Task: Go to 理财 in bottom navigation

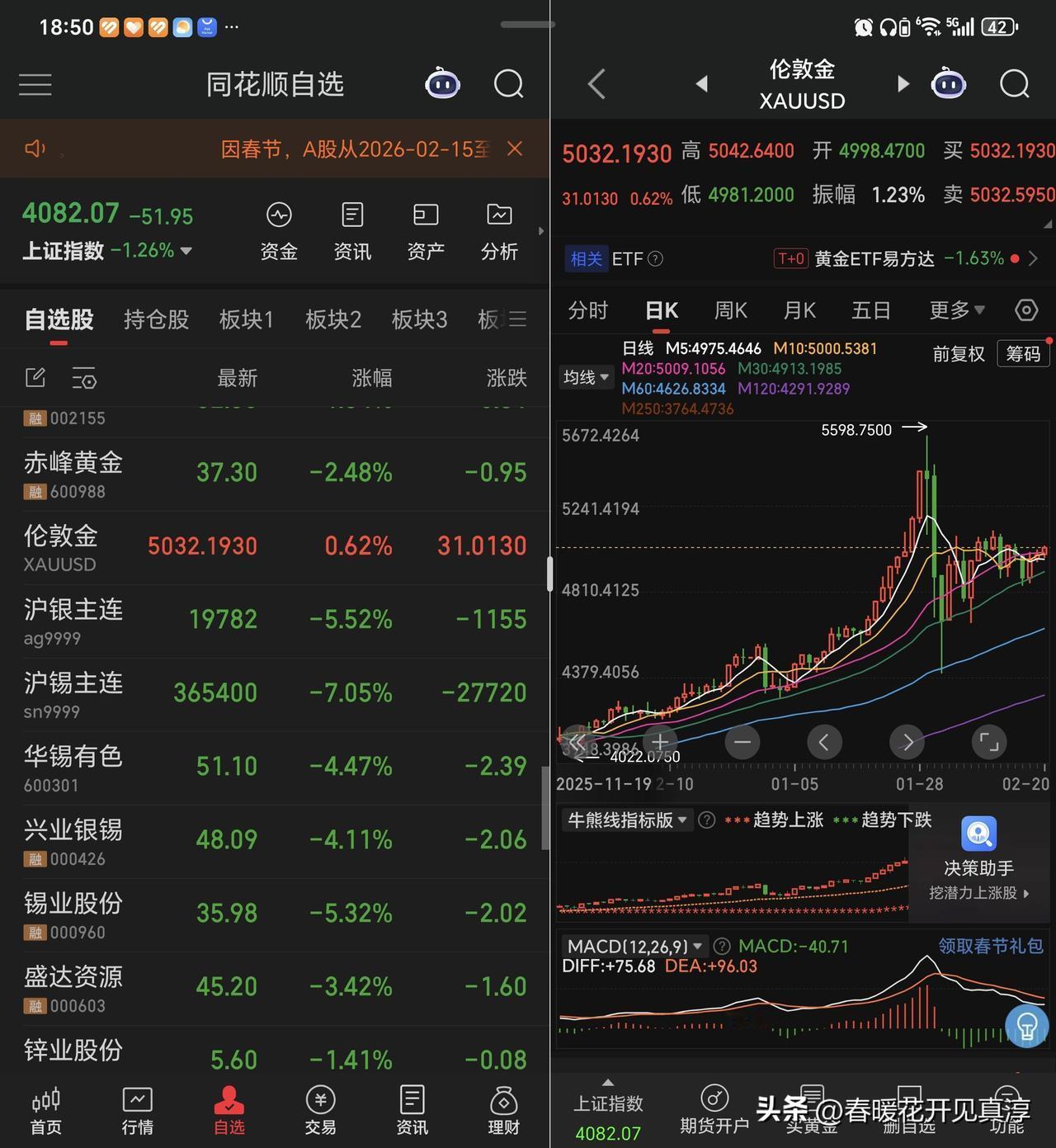Action: 504,1111
